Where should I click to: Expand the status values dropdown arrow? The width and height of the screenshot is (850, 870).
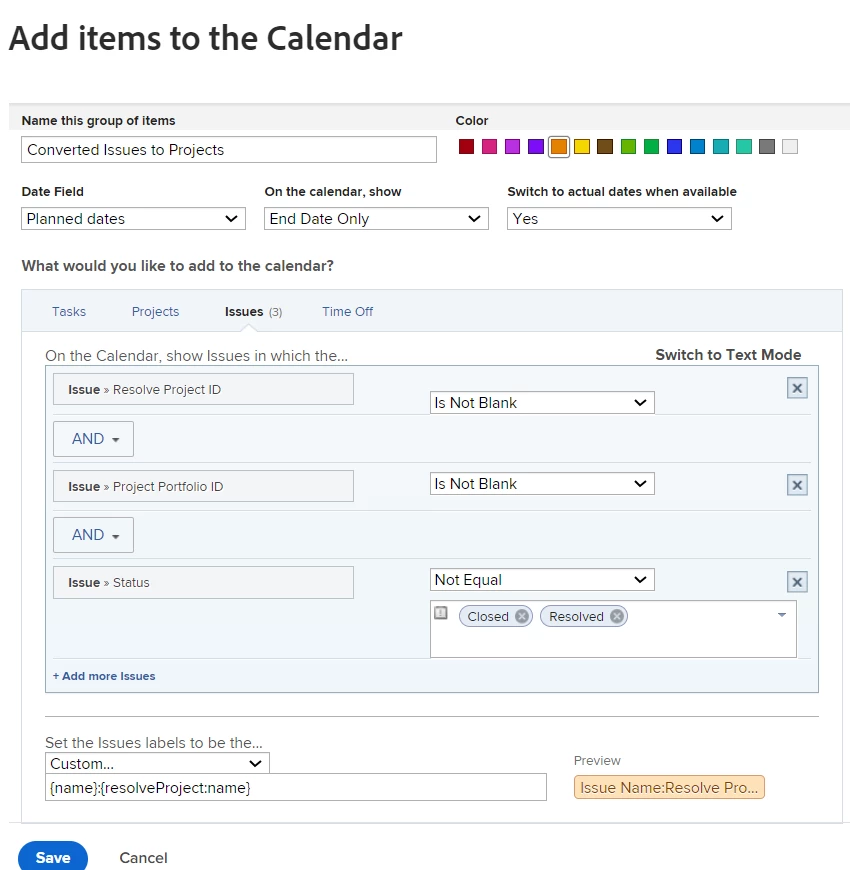point(782,615)
